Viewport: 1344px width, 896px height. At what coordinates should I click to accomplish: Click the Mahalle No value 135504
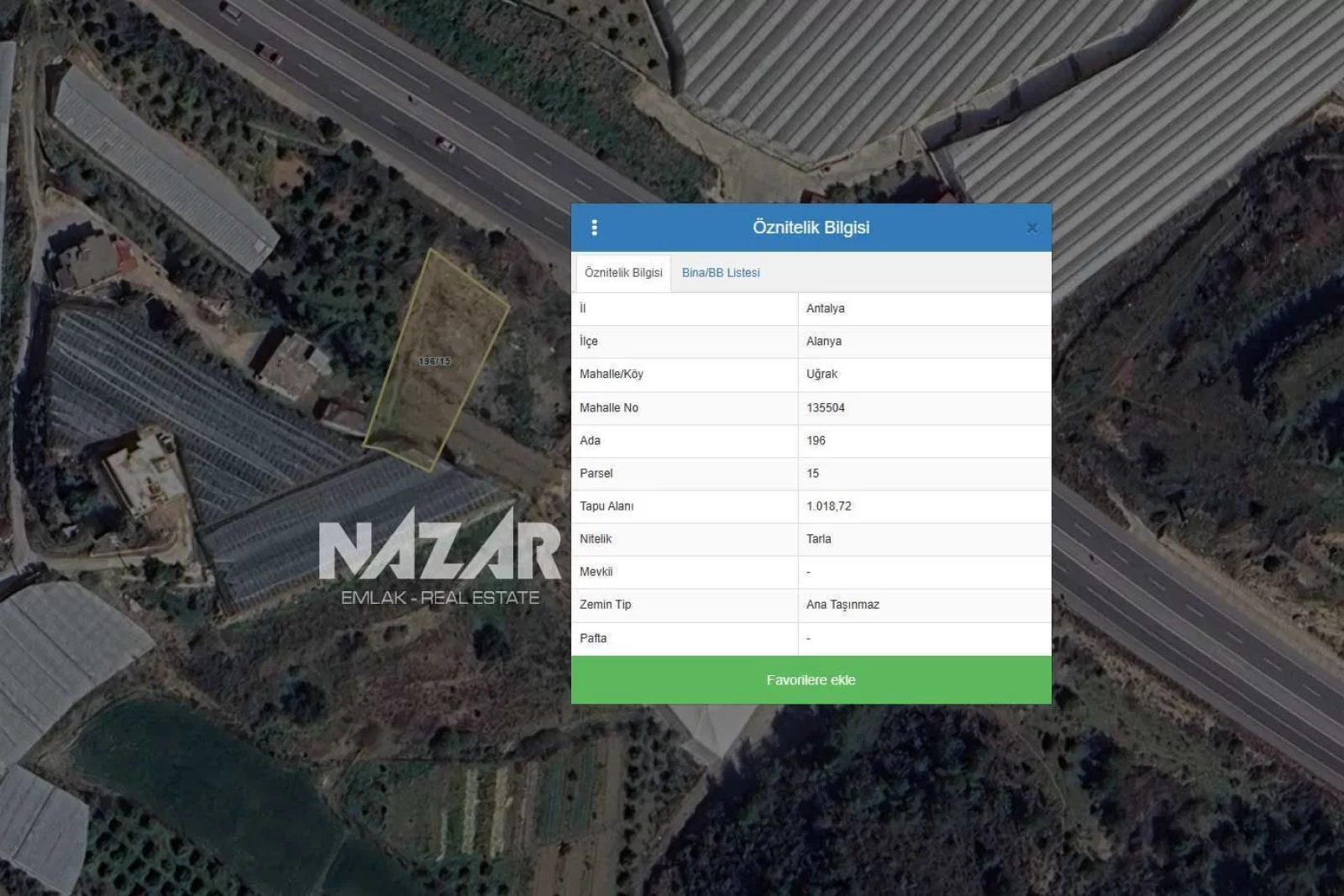(x=825, y=407)
